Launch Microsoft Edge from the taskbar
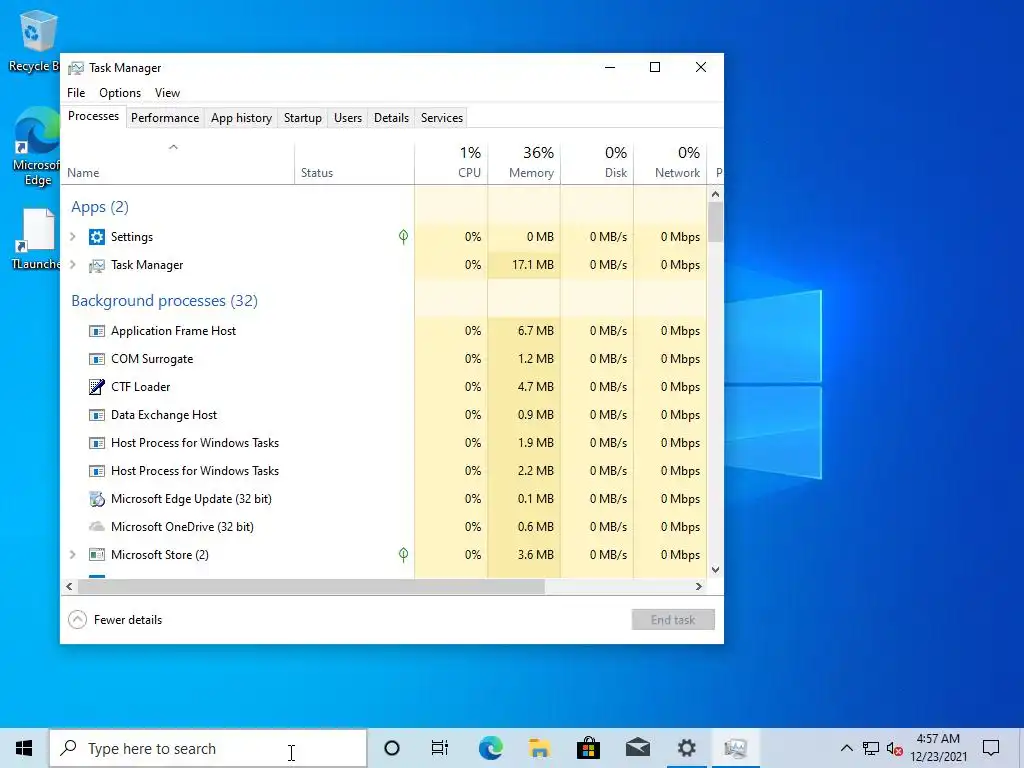 click(490, 748)
